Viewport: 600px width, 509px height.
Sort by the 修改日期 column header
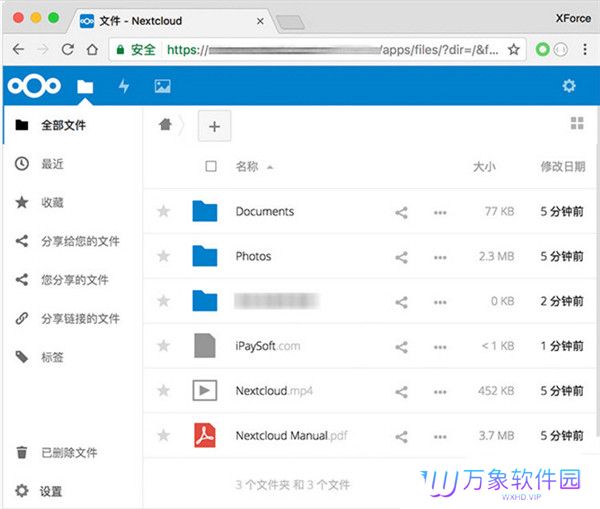(563, 166)
